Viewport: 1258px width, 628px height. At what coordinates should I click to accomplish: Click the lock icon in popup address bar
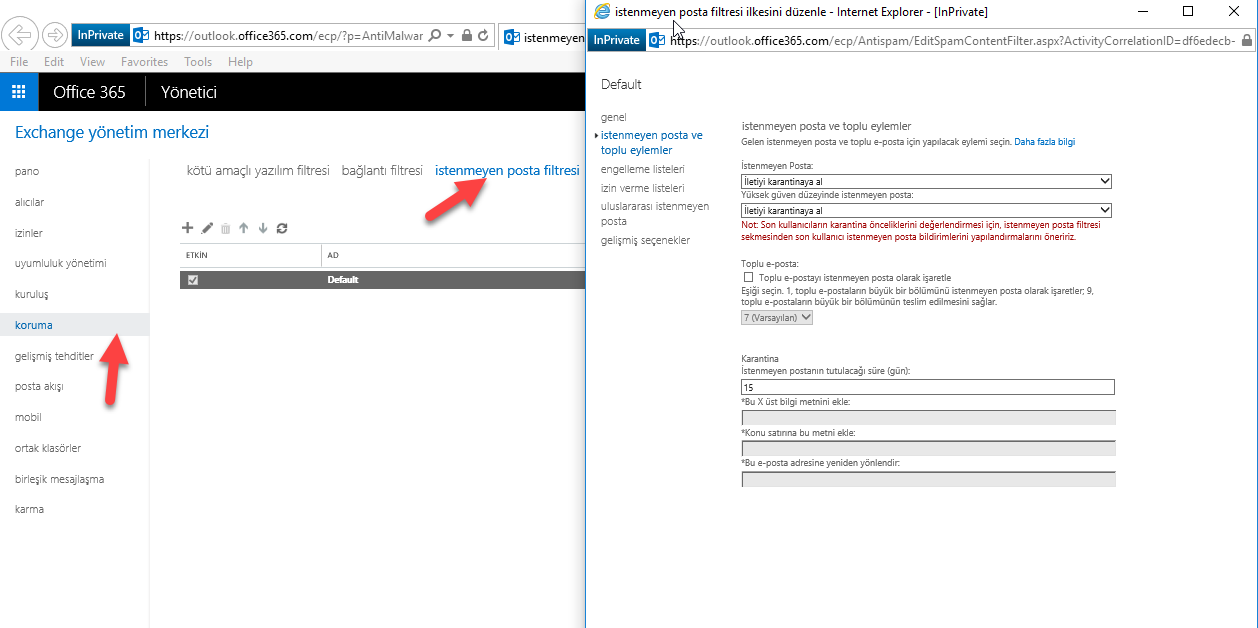[x=1245, y=41]
